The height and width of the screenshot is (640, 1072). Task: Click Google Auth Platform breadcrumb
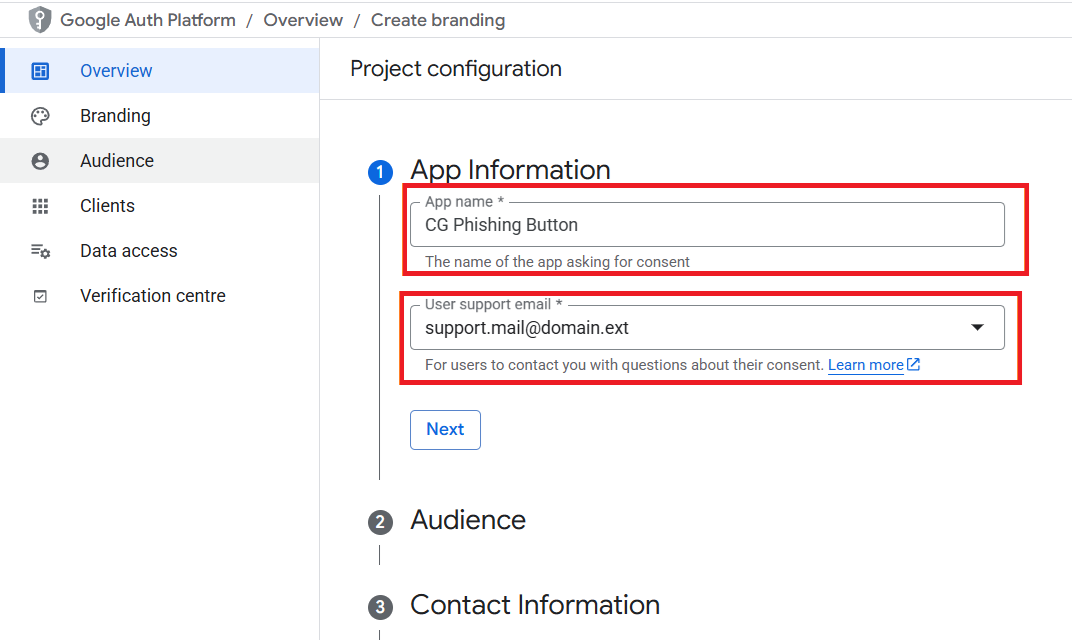148,21
